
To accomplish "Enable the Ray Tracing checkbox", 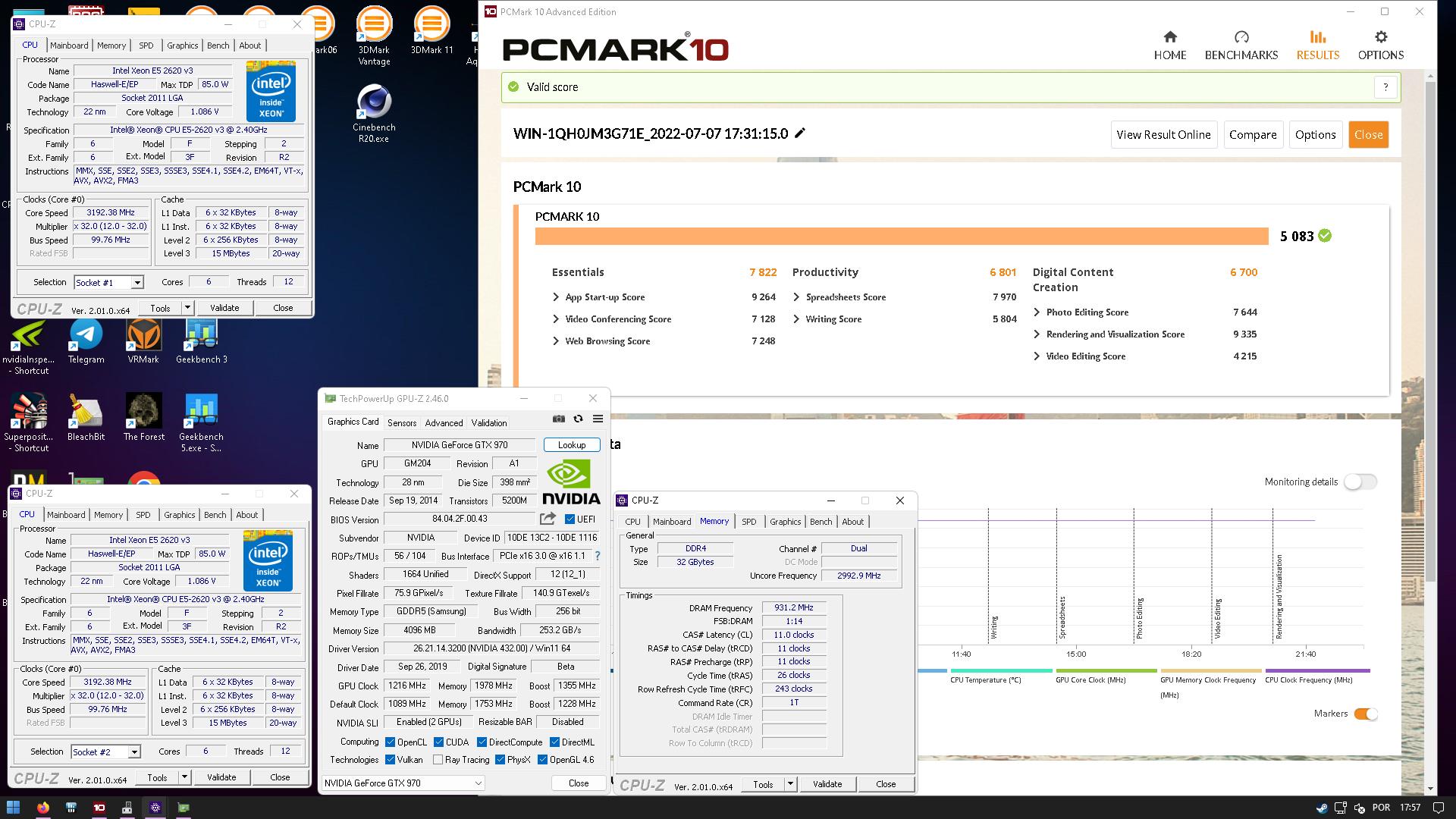I will tap(438, 759).
